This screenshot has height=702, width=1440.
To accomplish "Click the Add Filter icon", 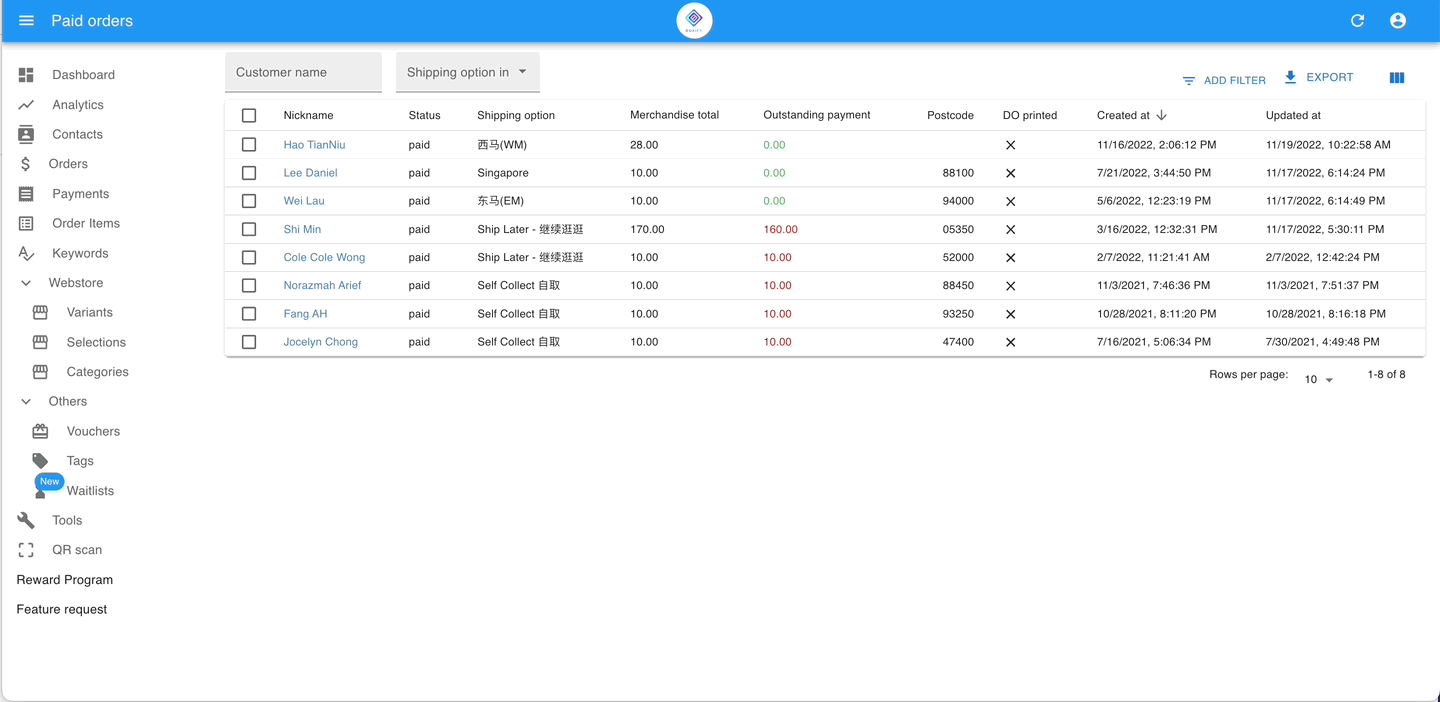I will pos(1189,81).
